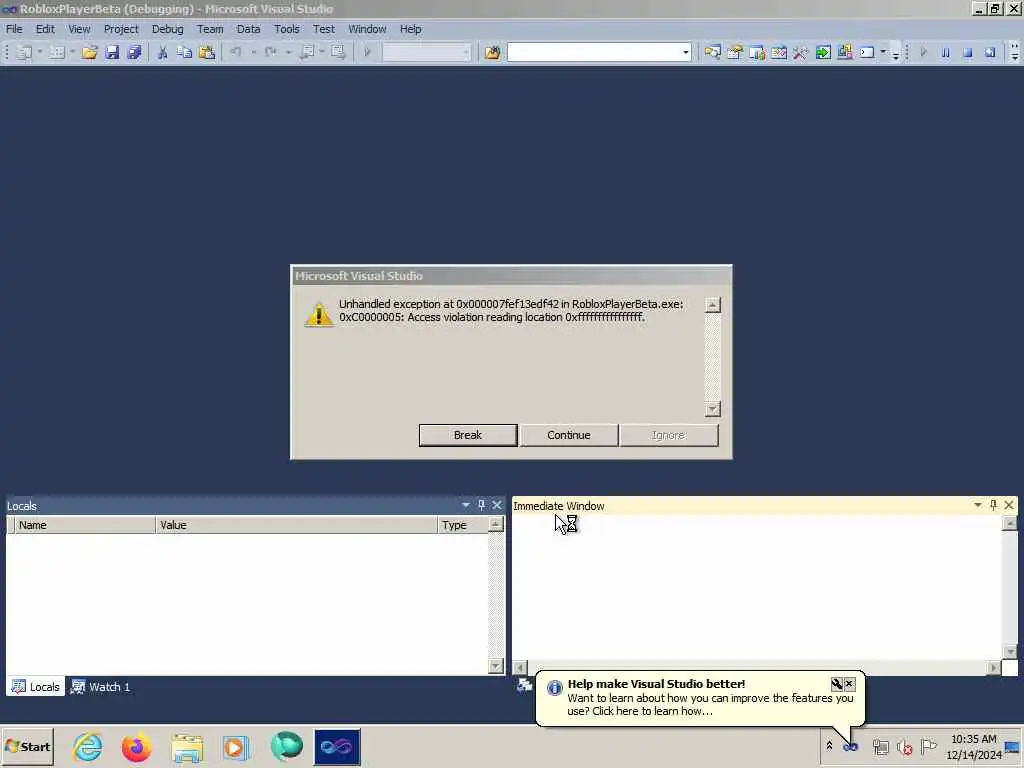The height and width of the screenshot is (768, 1024).
Task: Show hidden system tray icons
Action: pyautogui.click(x=829, y=745)
